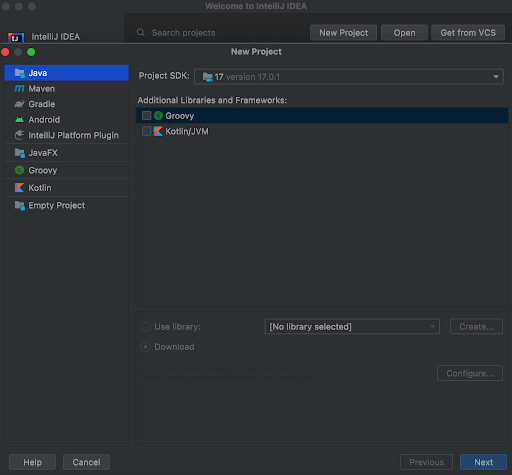Click the Previous button
The width and height of the screenshot is (512, 475).
[426, 462]
